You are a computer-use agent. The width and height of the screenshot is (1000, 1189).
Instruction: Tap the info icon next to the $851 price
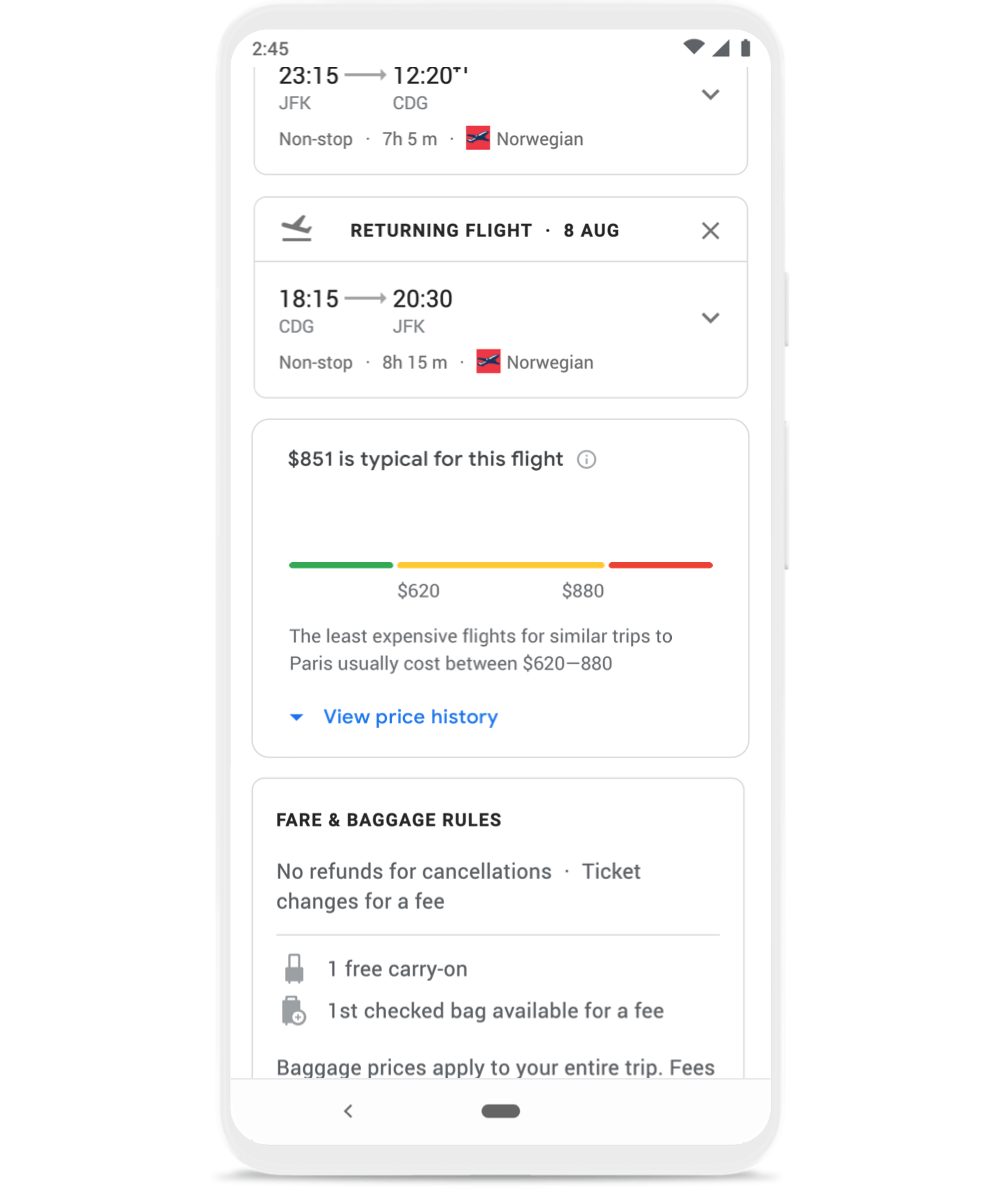tap(587, 459)
